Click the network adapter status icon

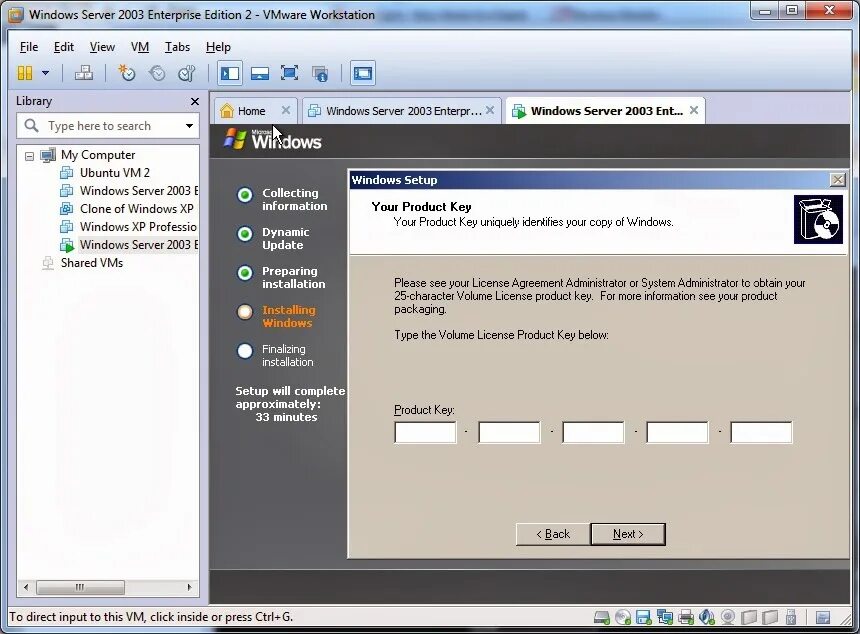(x=665, y=618)
